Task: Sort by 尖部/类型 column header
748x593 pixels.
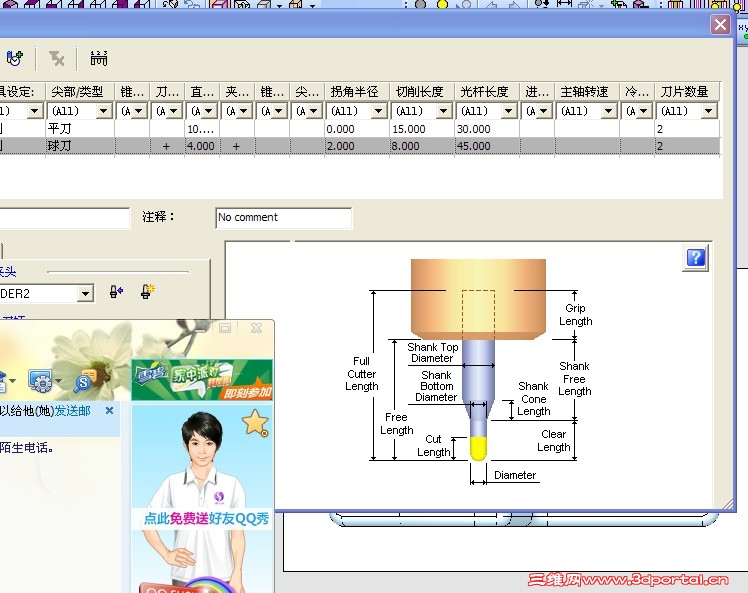Action: coord(80,91)
